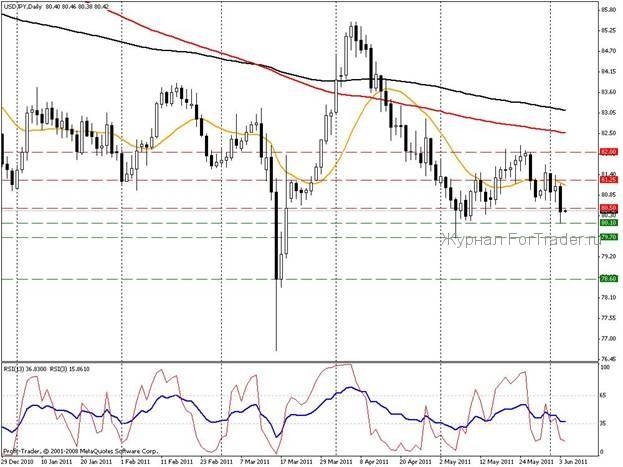Click the 85.25 price axis label
The height and width of the screenshot is (467, 623).
(x=609, y=31)
